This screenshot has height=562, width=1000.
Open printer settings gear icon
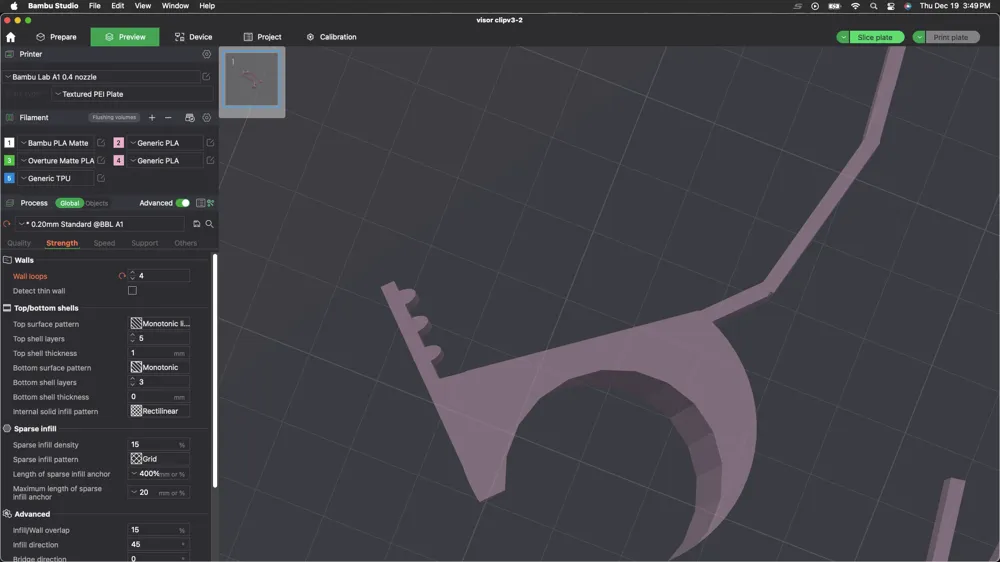pos(207,54)
